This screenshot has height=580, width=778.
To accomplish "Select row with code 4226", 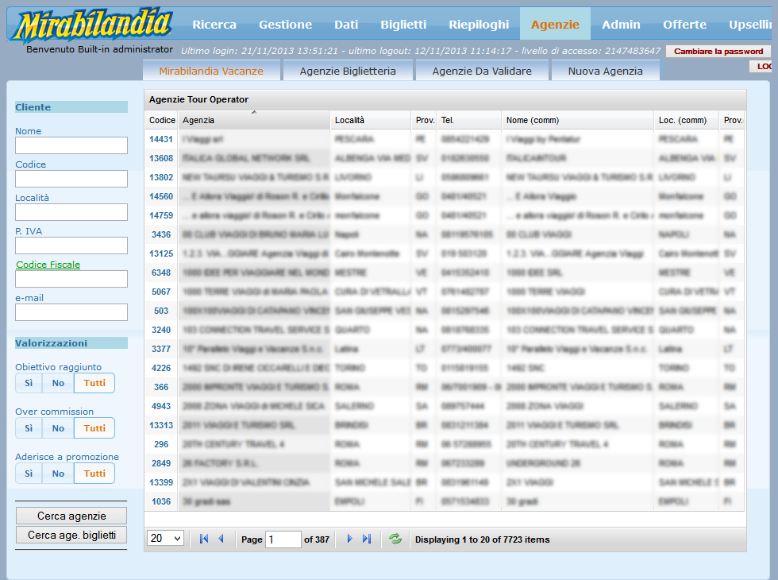I will (445, 368).
